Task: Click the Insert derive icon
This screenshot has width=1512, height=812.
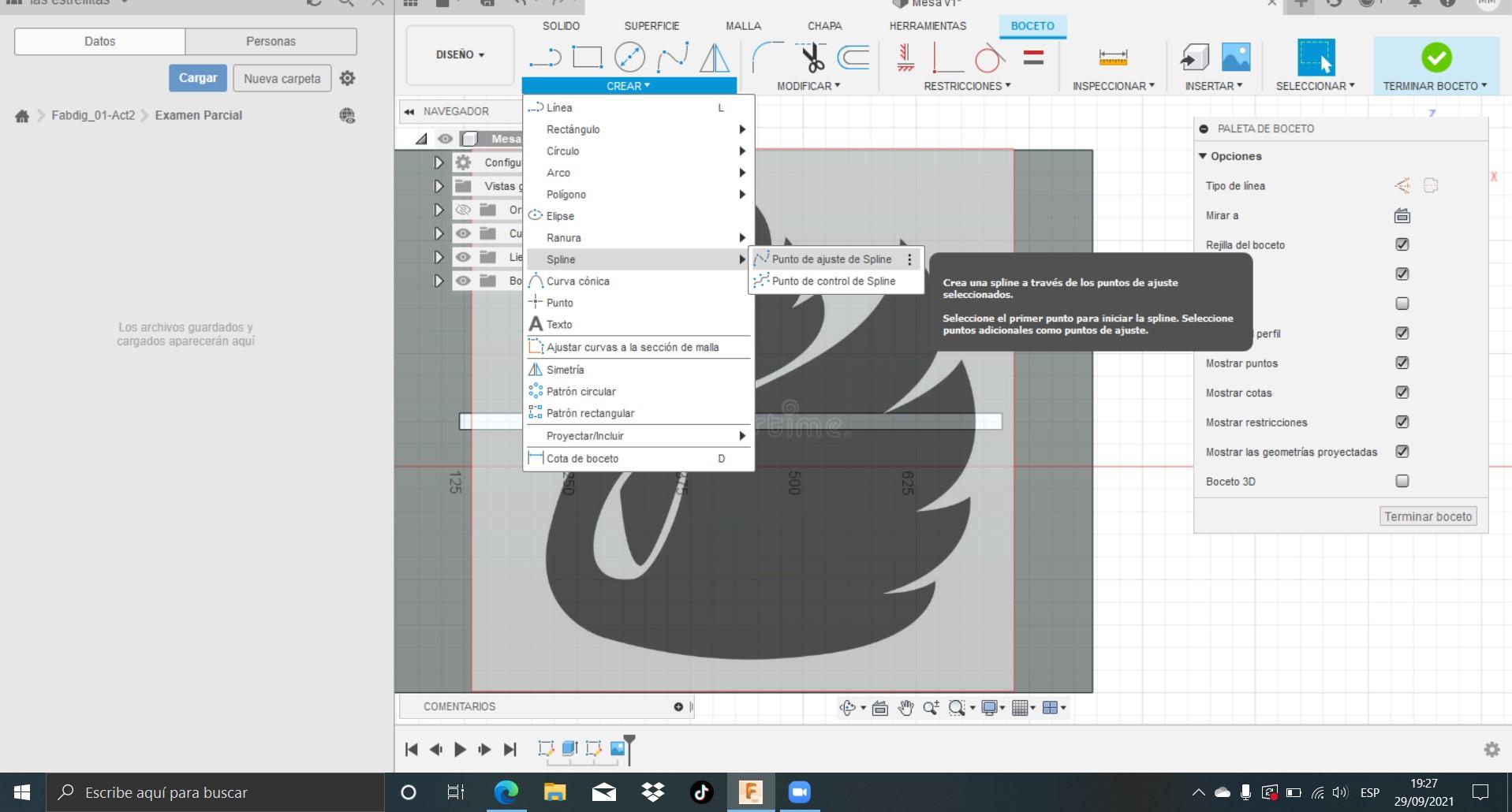Action: pos(1194,58)
